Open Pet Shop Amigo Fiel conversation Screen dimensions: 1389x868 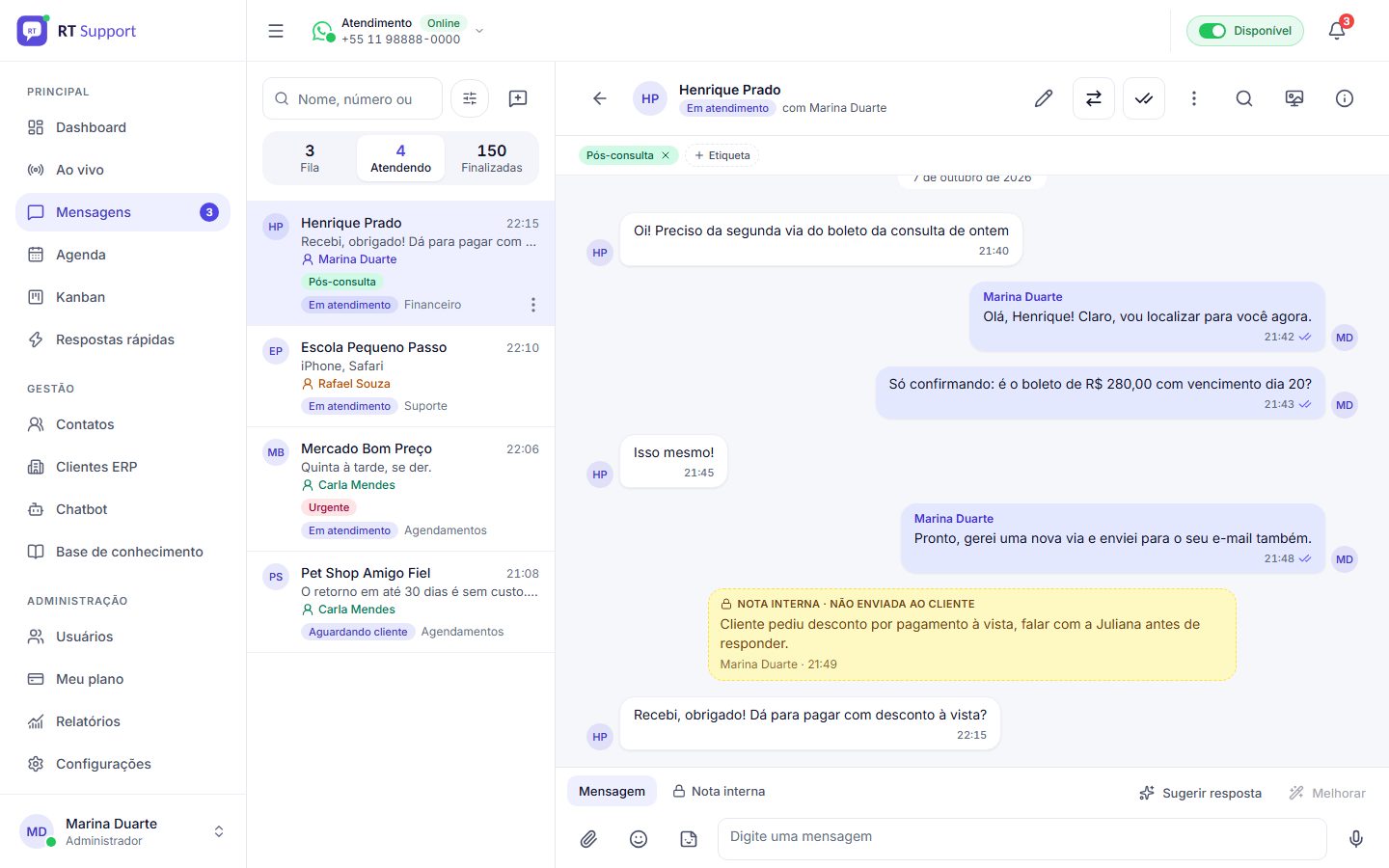[400, 602]
